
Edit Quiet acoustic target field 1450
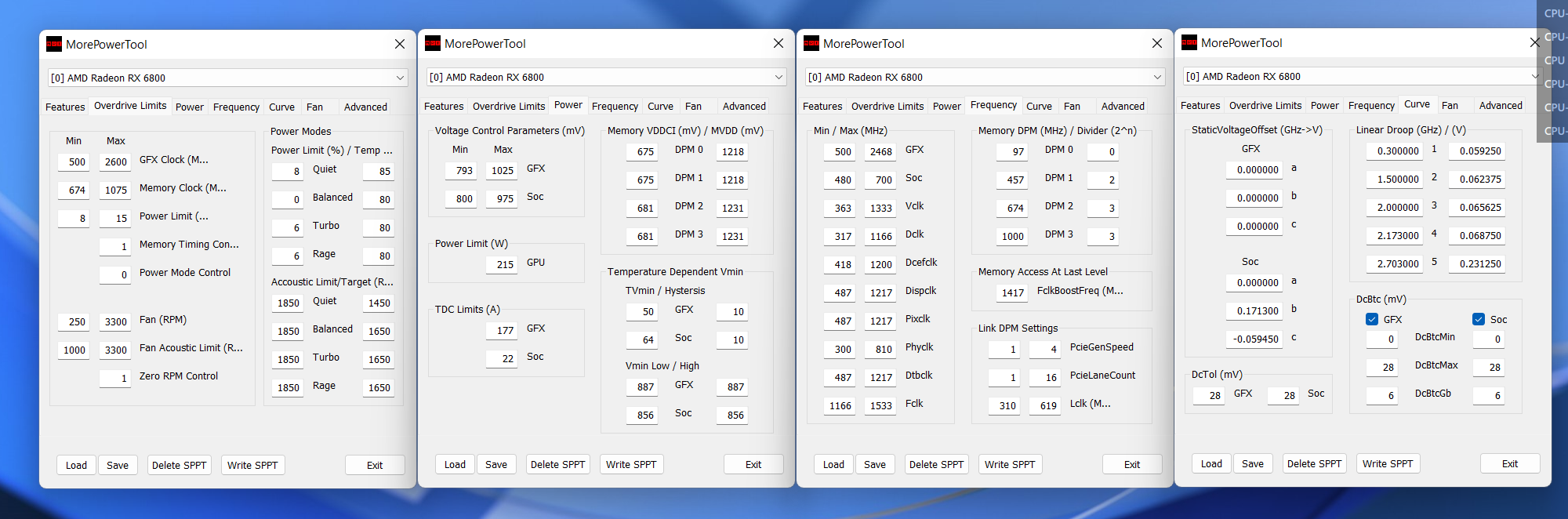(x=379, y=303)
